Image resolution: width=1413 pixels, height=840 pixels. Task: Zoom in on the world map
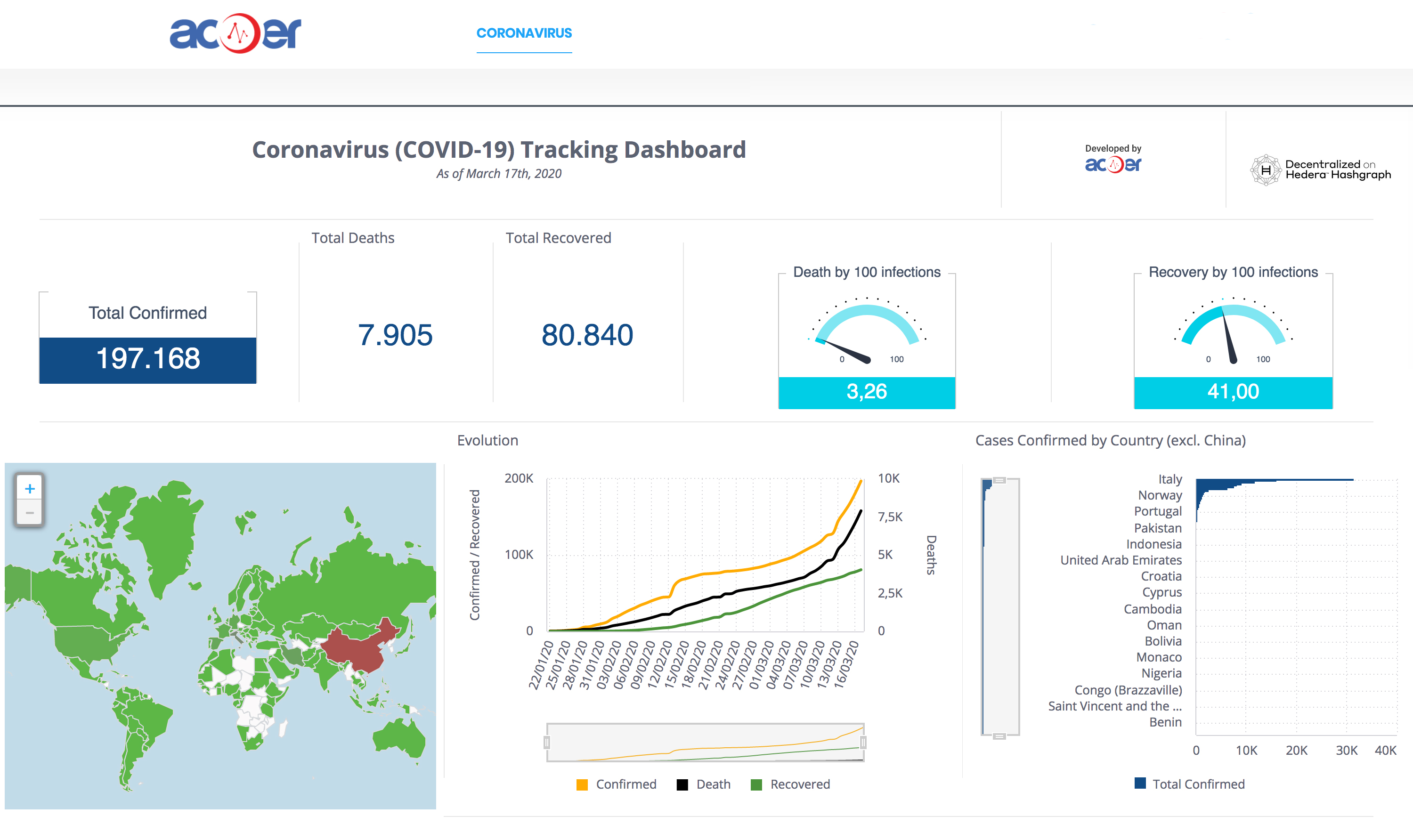[30, 488]
